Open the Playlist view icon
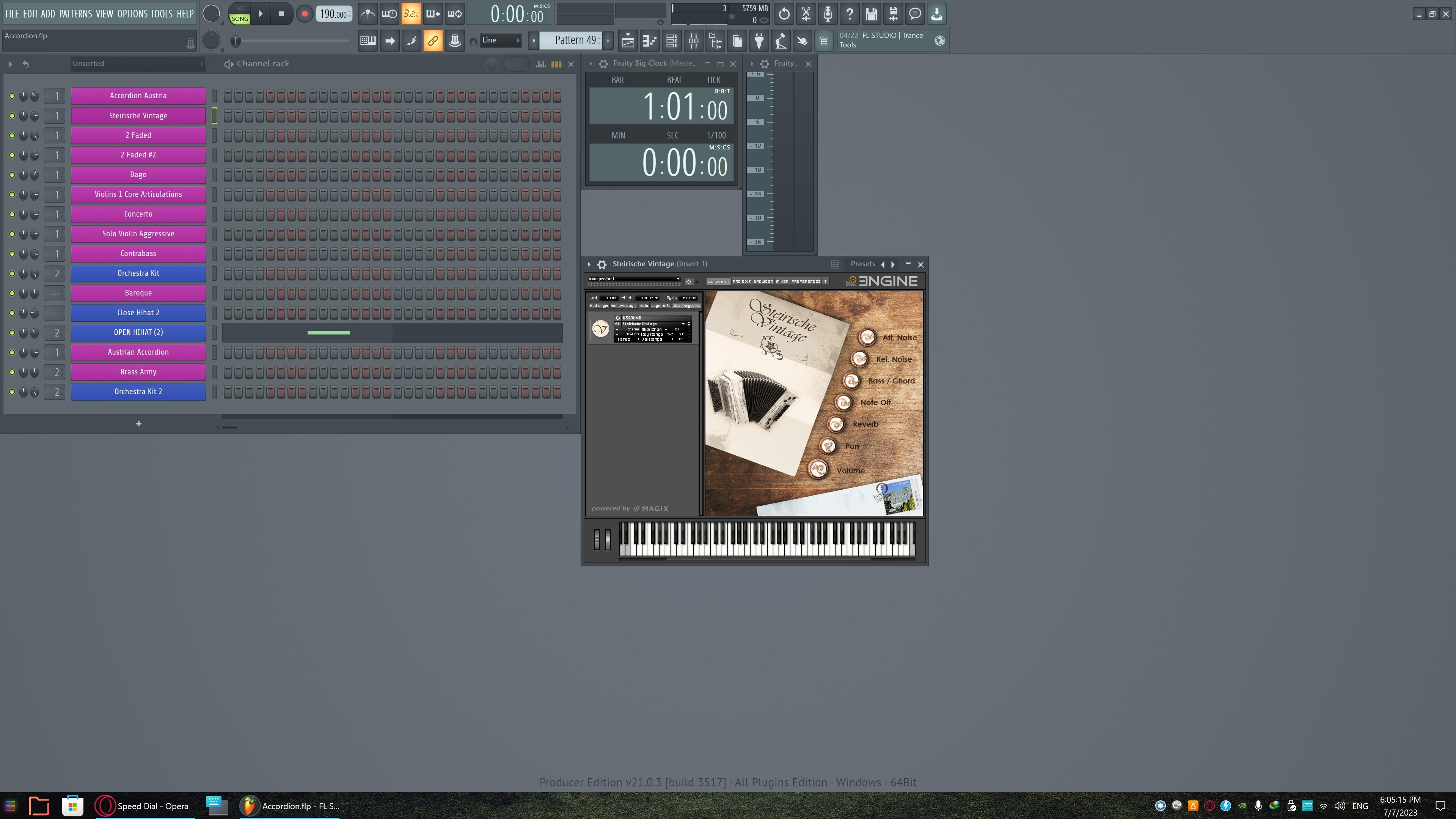1456x819 pixels. click(628, 40)
